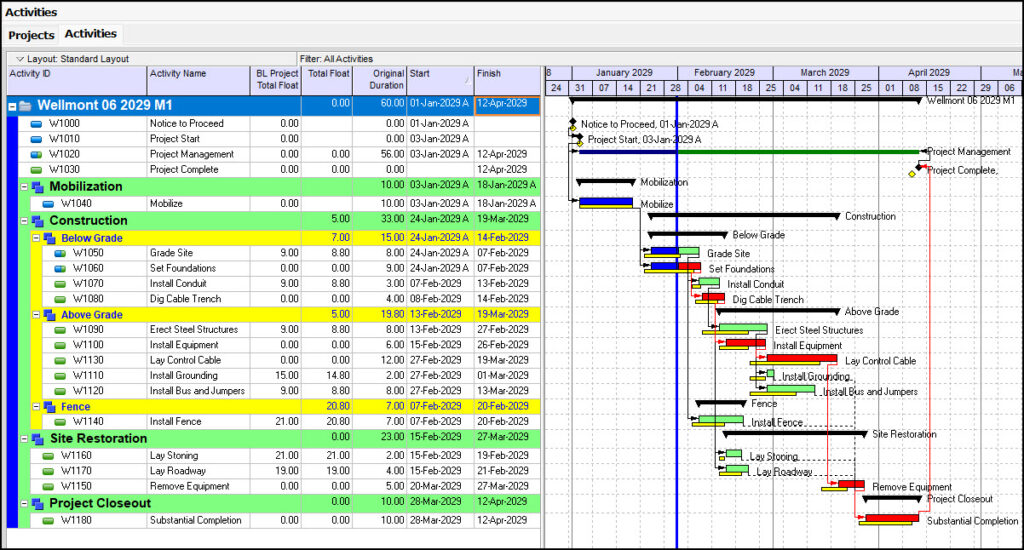
Task: Select the Lay Control Cable activity name
Action: click(185, 361)
